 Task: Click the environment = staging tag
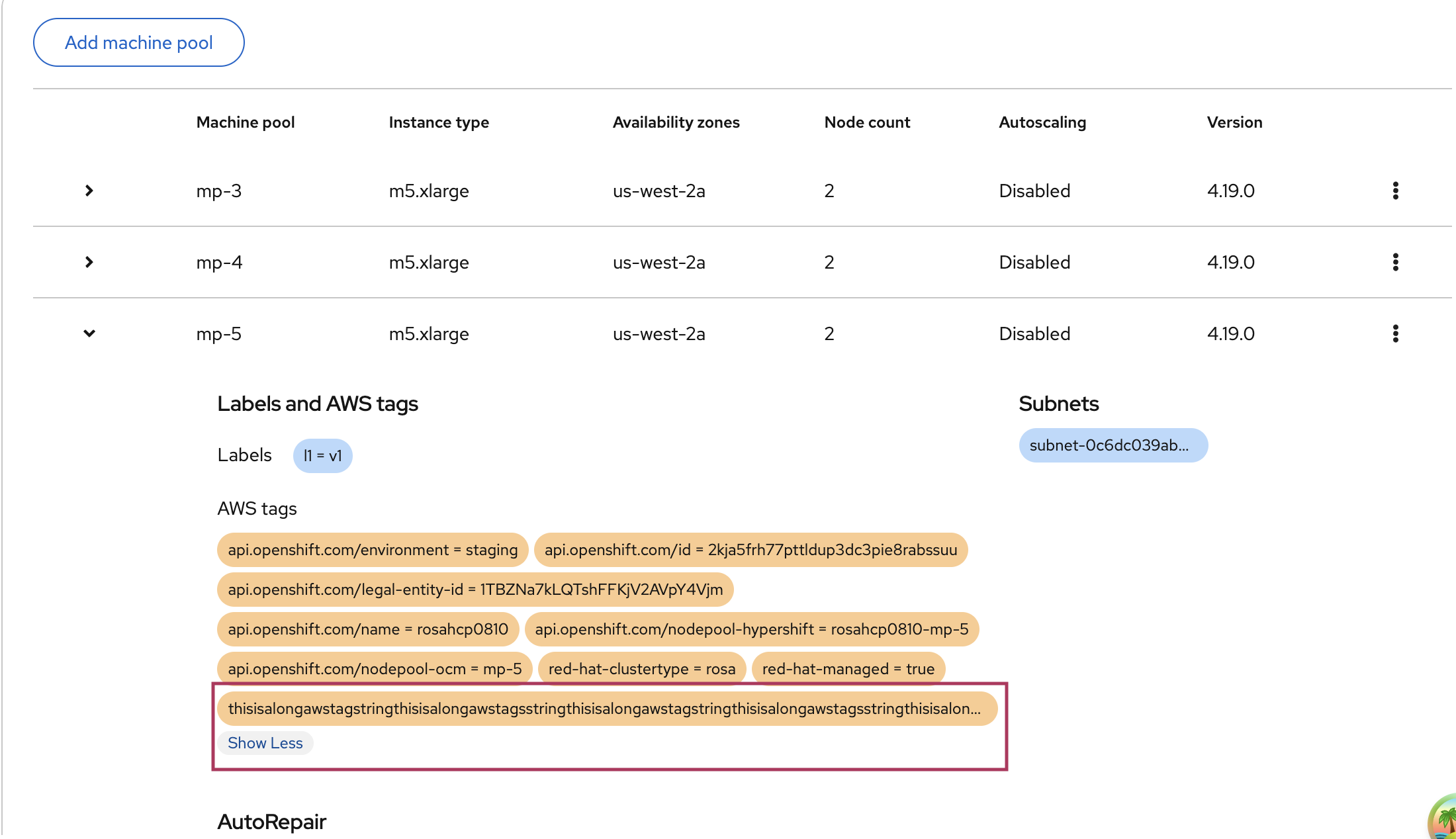point(373,550)
